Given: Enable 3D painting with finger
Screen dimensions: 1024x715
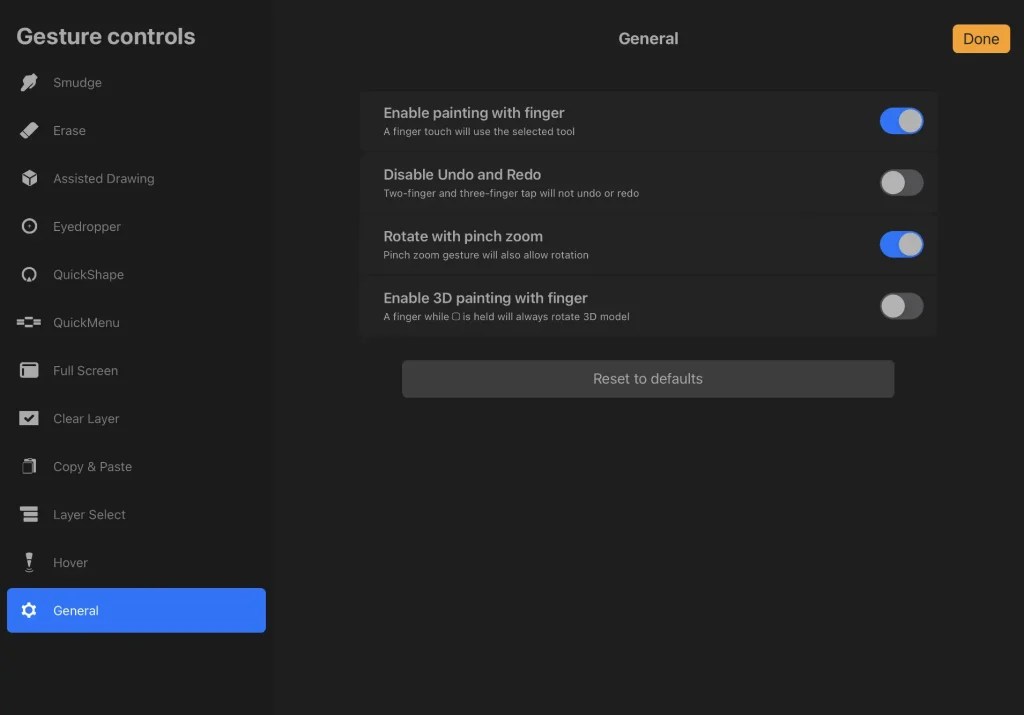Looking at the screenshot, I should 901,306.
